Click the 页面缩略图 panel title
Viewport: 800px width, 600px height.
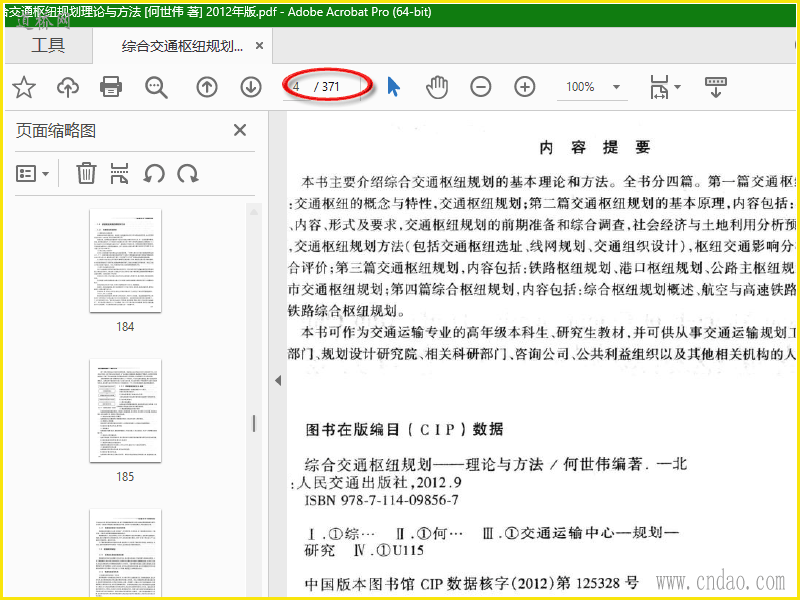[56, 131]
